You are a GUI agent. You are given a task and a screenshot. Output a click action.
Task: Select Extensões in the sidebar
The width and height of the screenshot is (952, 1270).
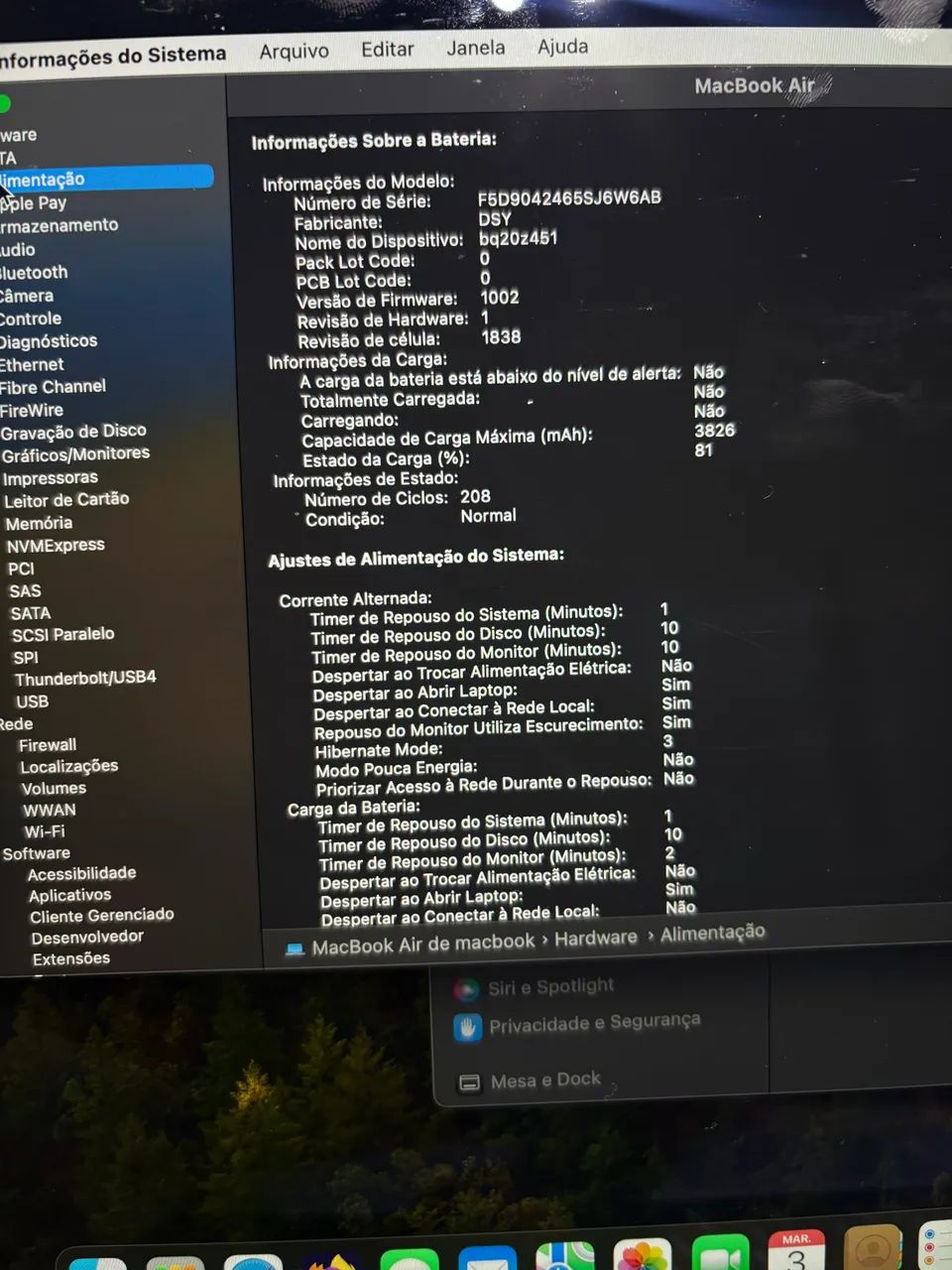pyautogui.click(x=70, y=959)
